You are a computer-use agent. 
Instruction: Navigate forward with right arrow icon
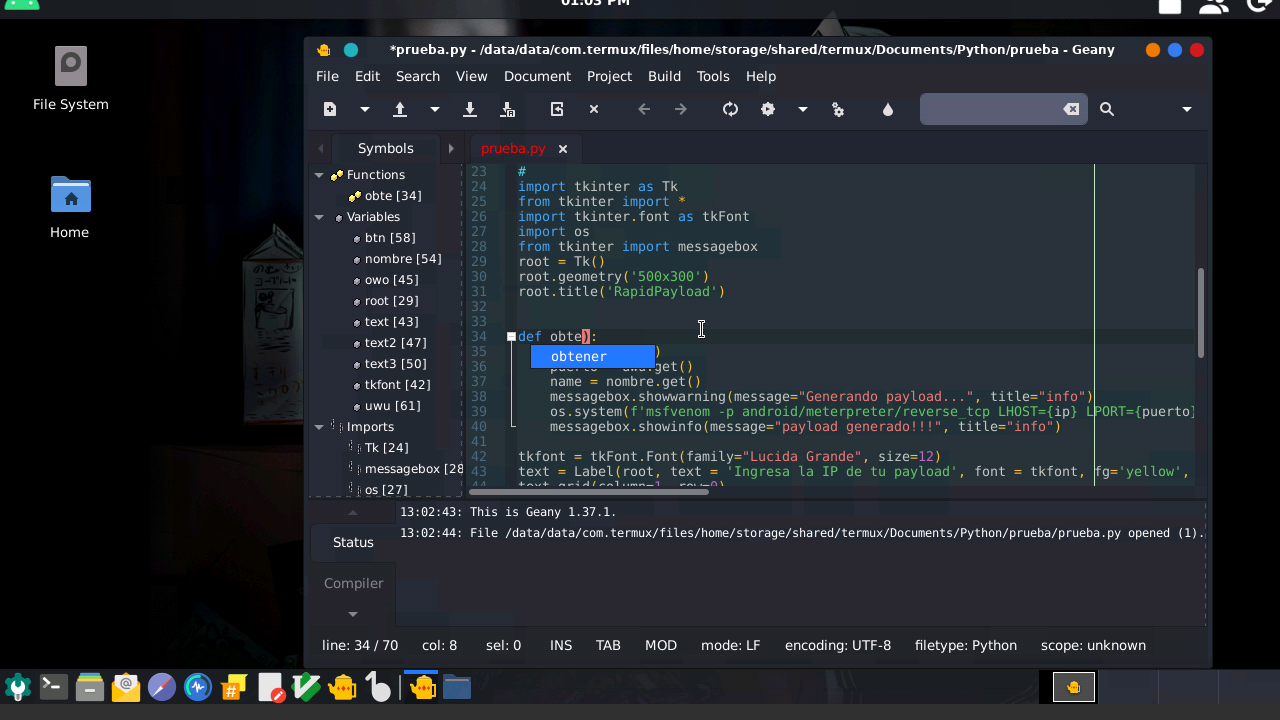[x=681, y=109]
